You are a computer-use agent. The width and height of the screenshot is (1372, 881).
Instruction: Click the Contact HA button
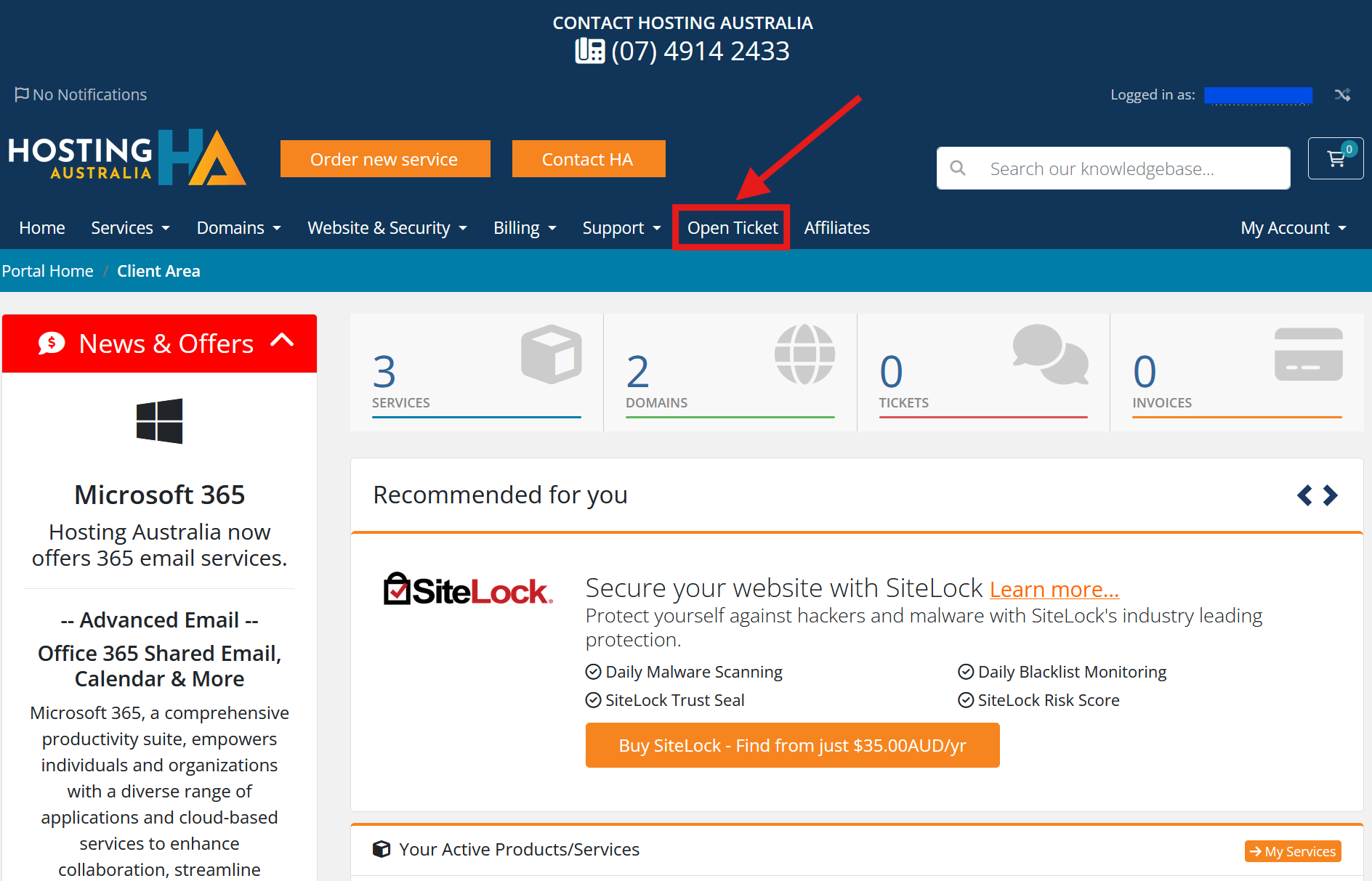pyautogui.click(x=589, y=158)
